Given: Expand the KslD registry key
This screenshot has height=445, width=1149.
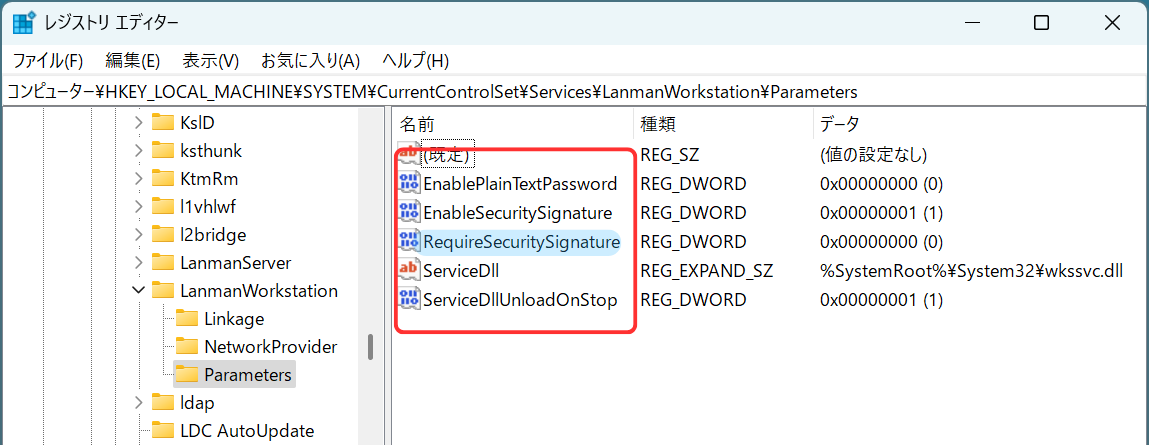Looking at the screenshot, I should pyautogui.click(x=138, y=122).
